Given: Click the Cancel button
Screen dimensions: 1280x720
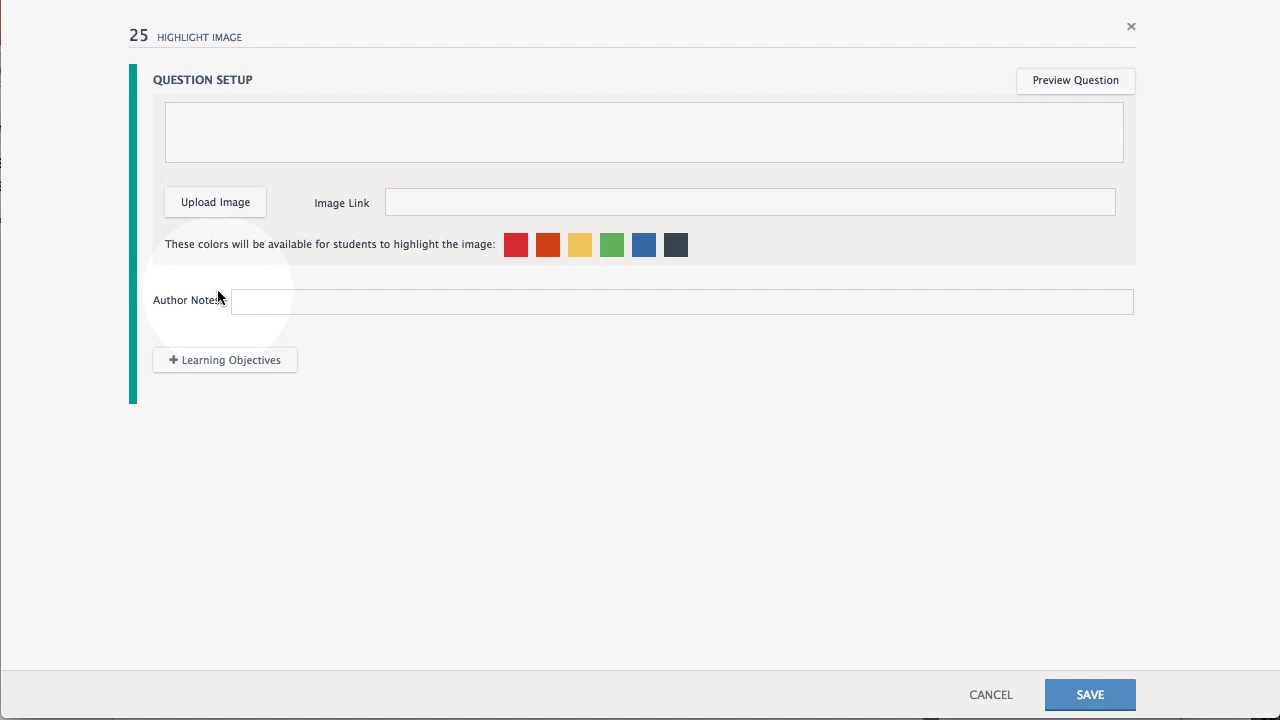Looking at the screenshot, I should 991,695.
